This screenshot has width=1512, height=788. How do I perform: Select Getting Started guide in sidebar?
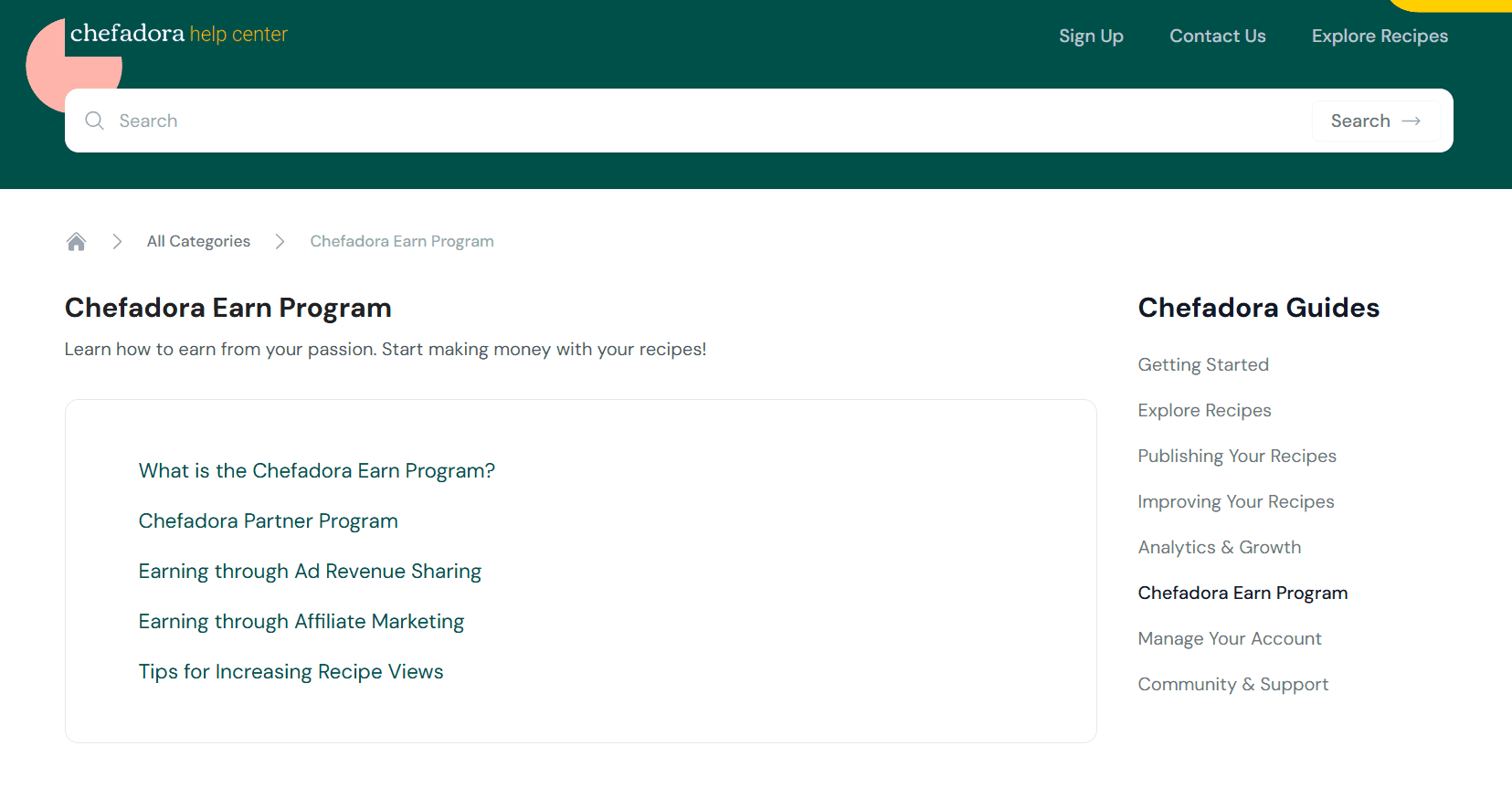pos(1202,364)
